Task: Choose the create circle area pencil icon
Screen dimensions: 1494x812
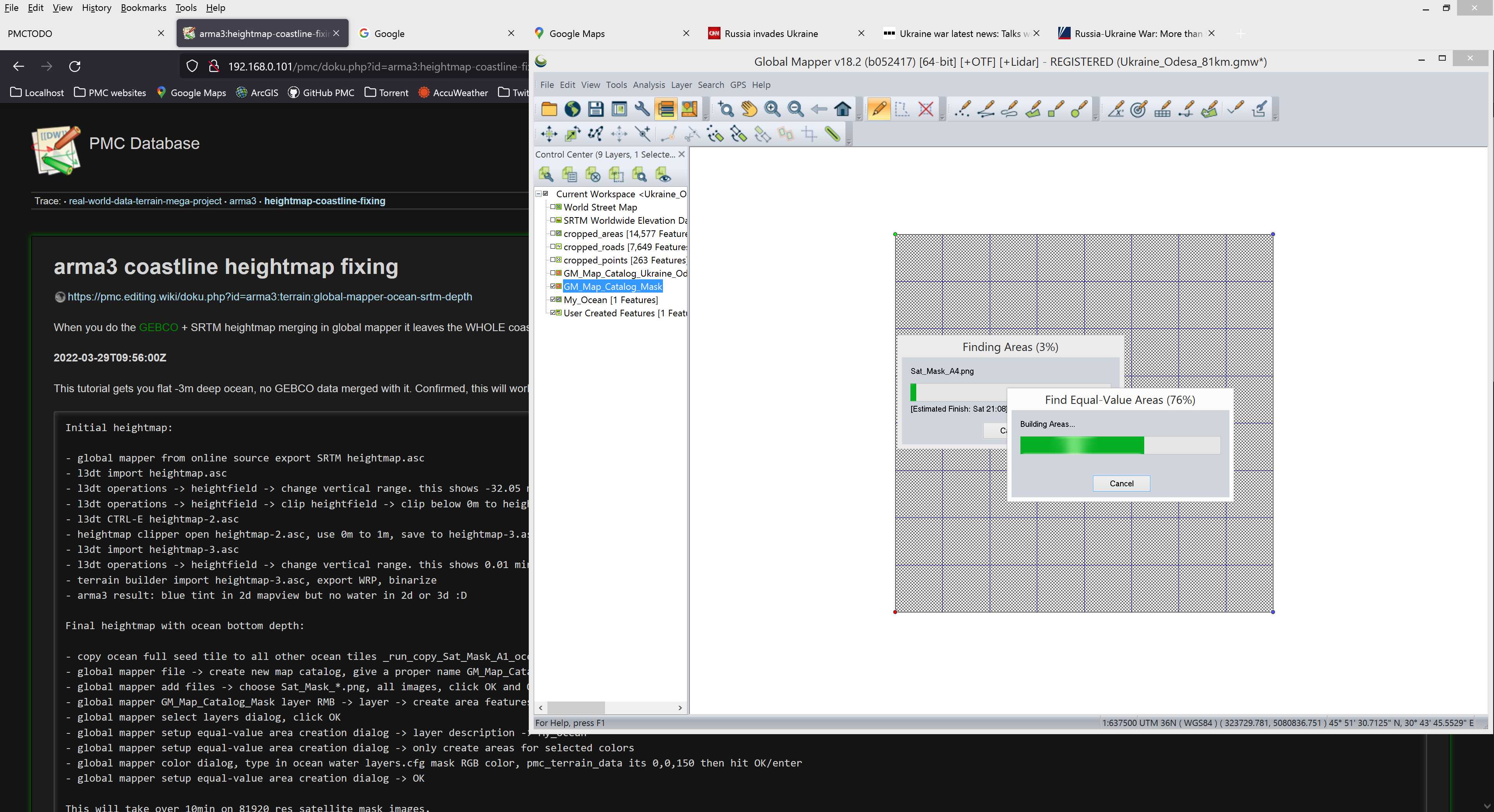Action: [x=1079, y=109]
